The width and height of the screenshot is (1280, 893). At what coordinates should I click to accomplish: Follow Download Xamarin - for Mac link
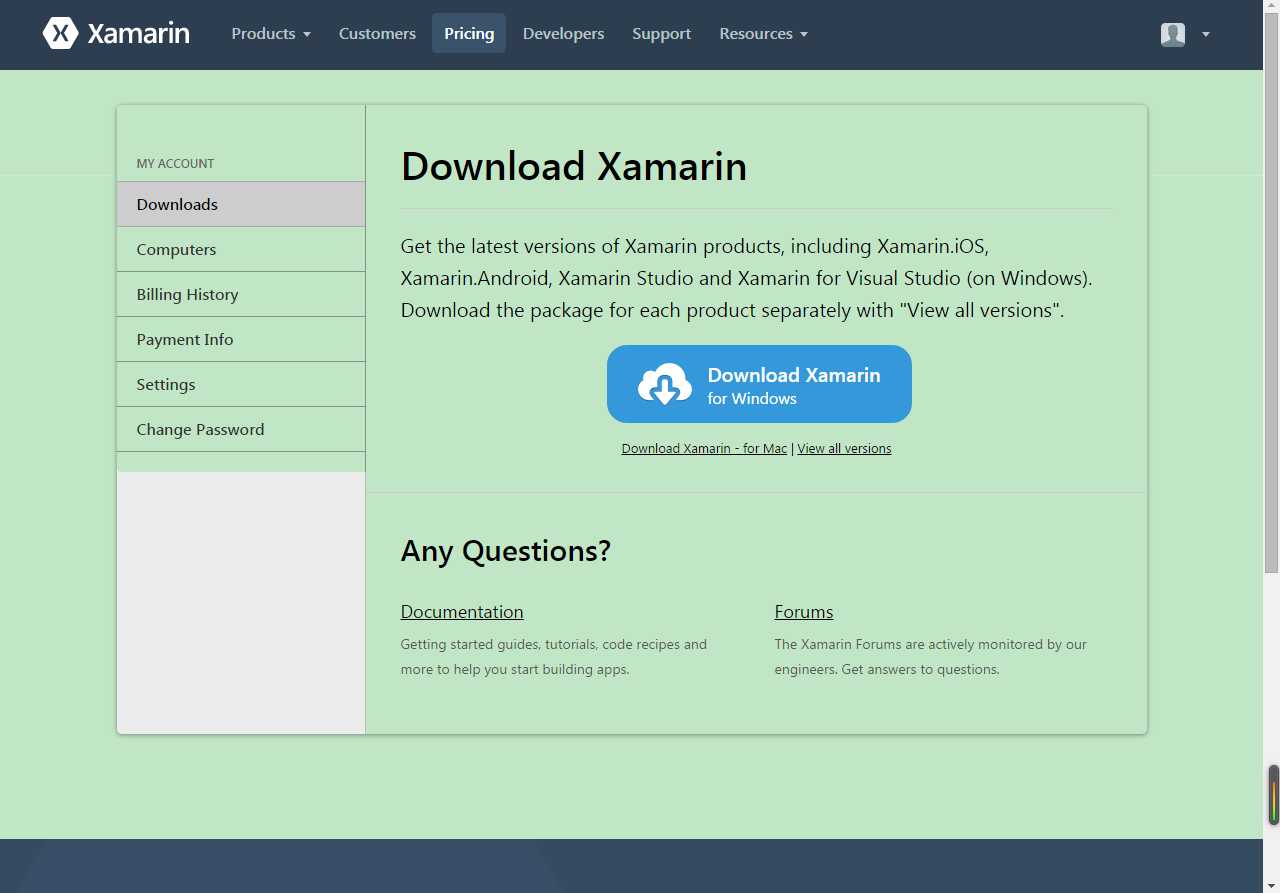(x=704, y=448)
